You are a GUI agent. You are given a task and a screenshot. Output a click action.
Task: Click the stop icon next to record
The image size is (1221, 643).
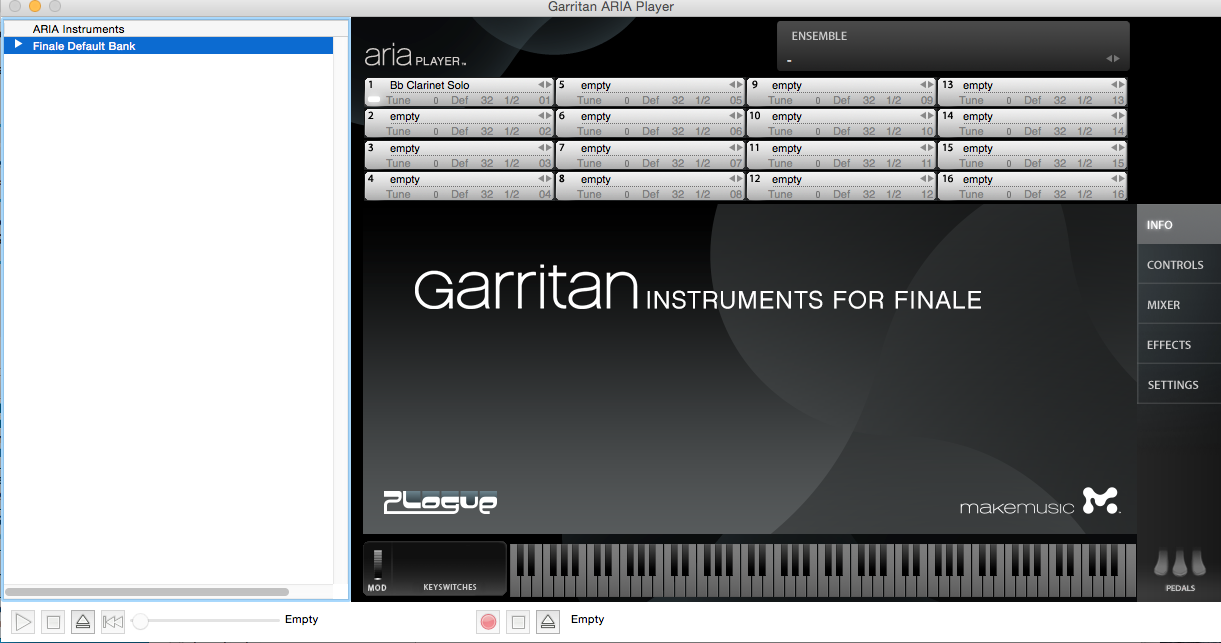coord(518,622)
